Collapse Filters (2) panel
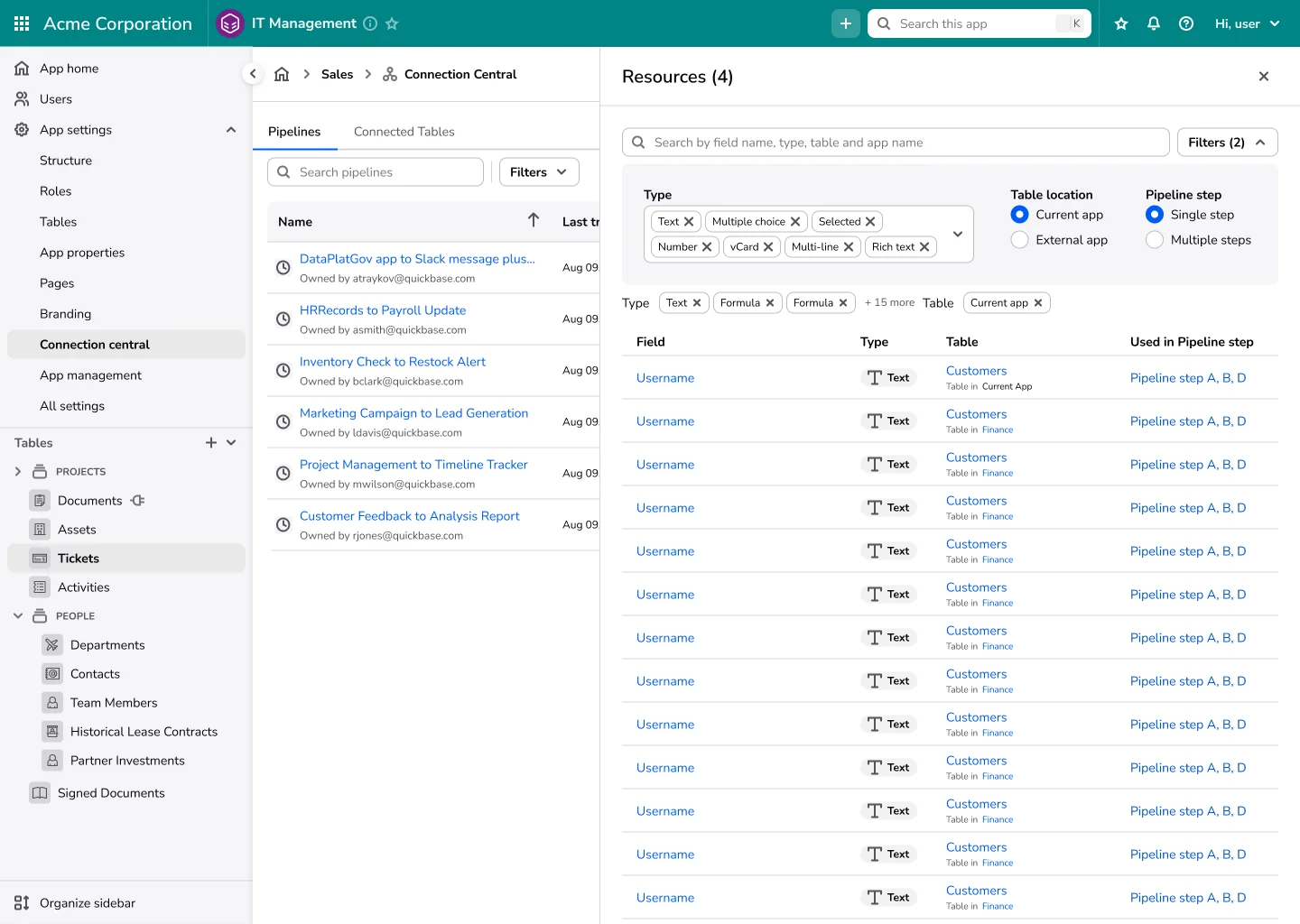Screen dimensions: 1300x924 click(x=1228, y=143)
